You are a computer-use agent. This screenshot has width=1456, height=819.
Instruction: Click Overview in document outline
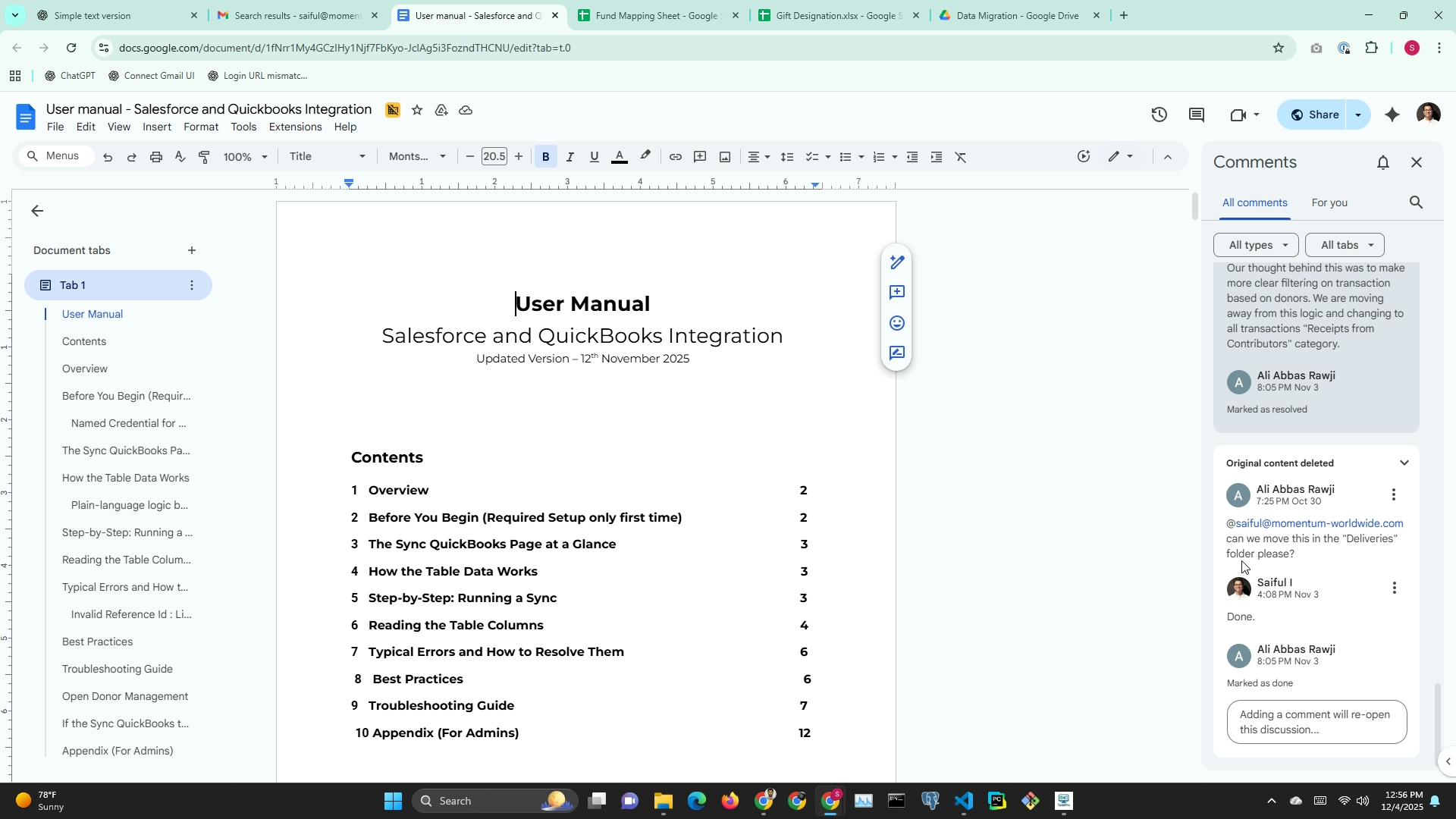tap(85, 369)
